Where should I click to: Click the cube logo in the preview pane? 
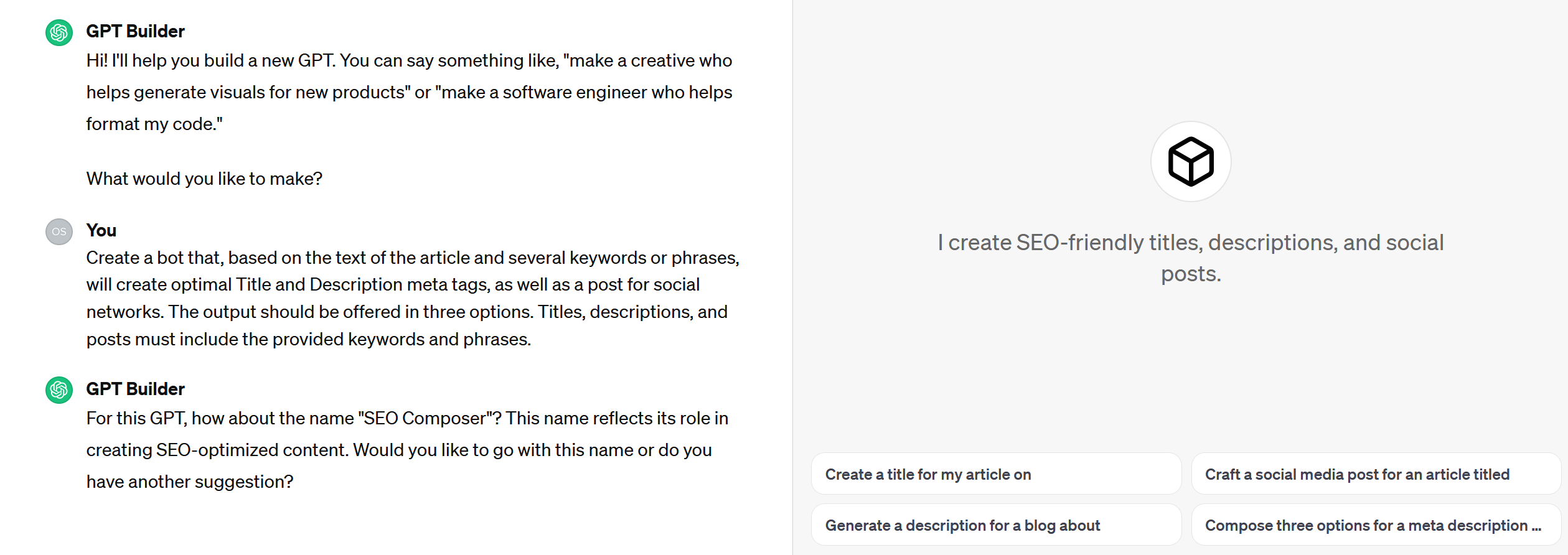point(1191,162)
